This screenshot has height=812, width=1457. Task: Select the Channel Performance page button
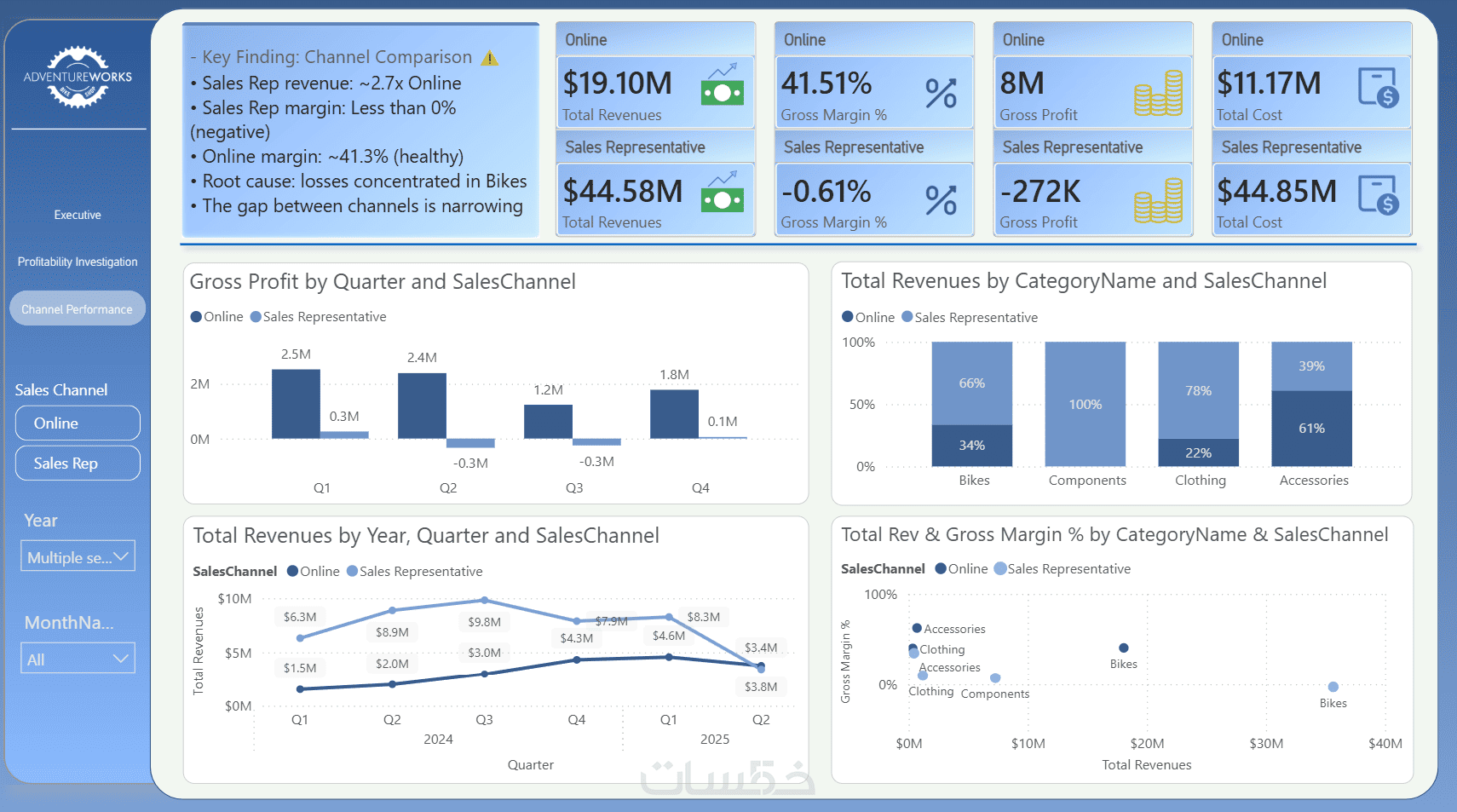click(x=78, y=308)
